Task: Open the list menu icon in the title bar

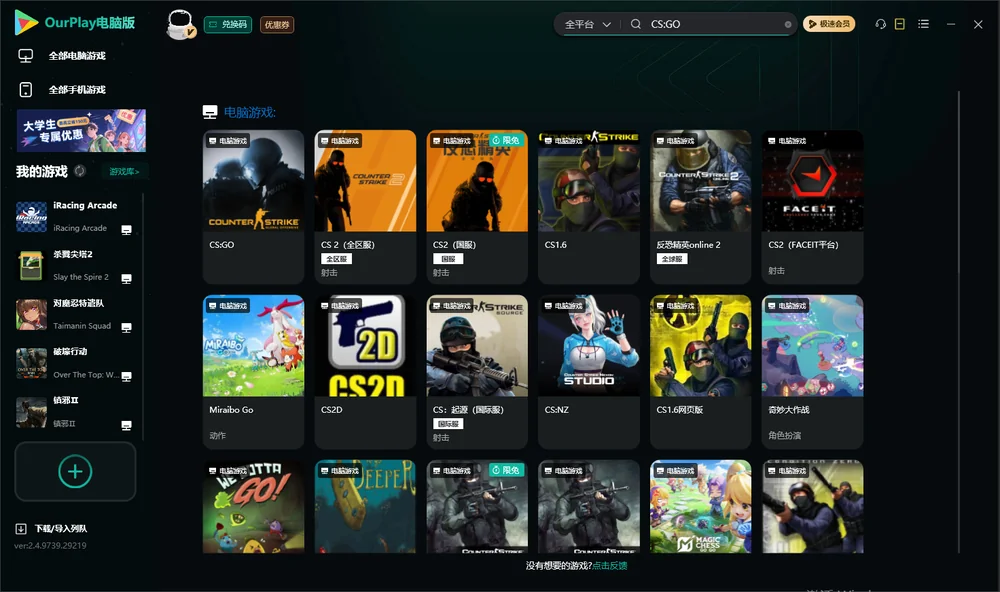Action: click(x=923, y=24)
